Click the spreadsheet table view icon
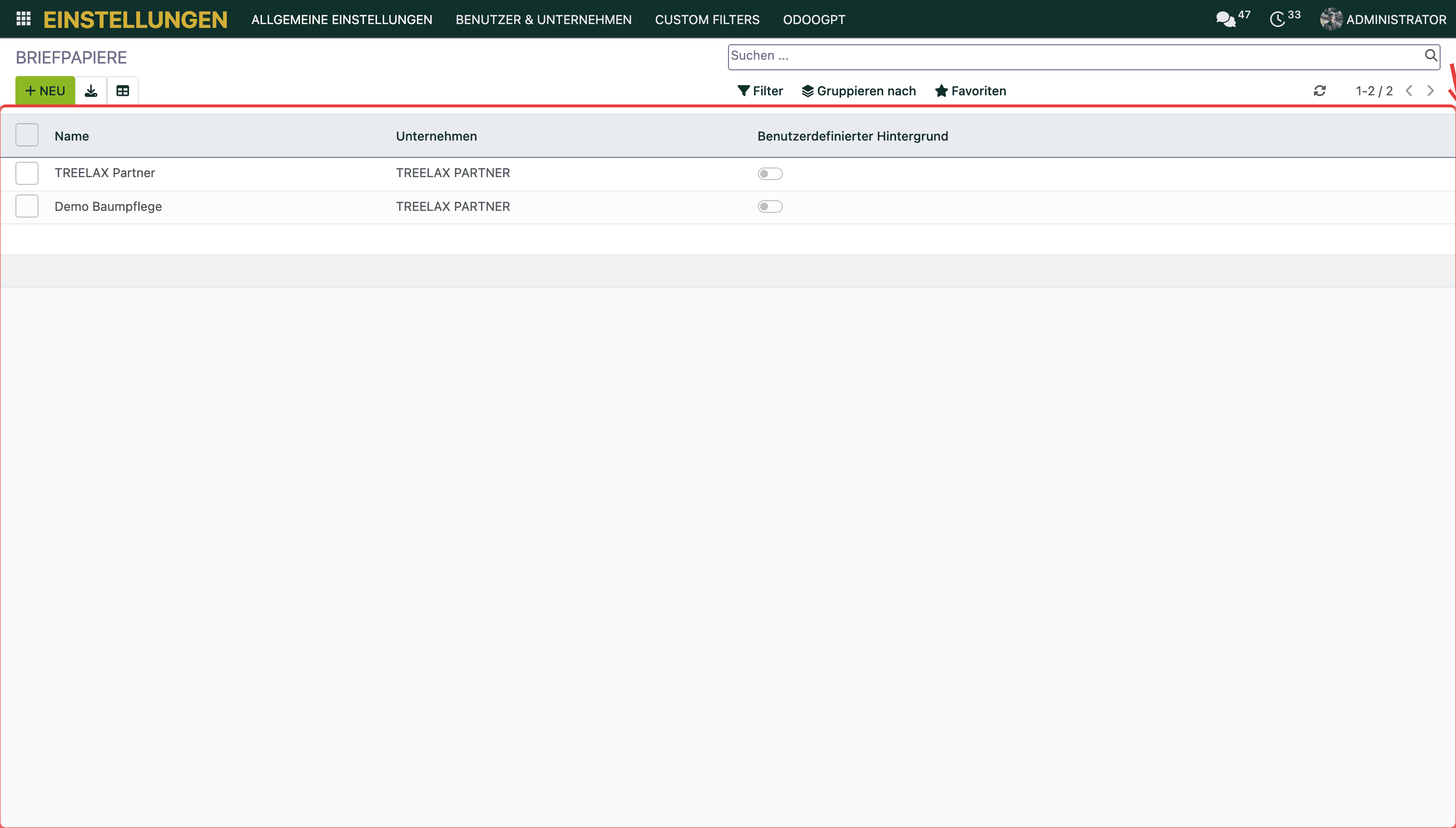This screenshot has height=828, width=1456. 123,91
